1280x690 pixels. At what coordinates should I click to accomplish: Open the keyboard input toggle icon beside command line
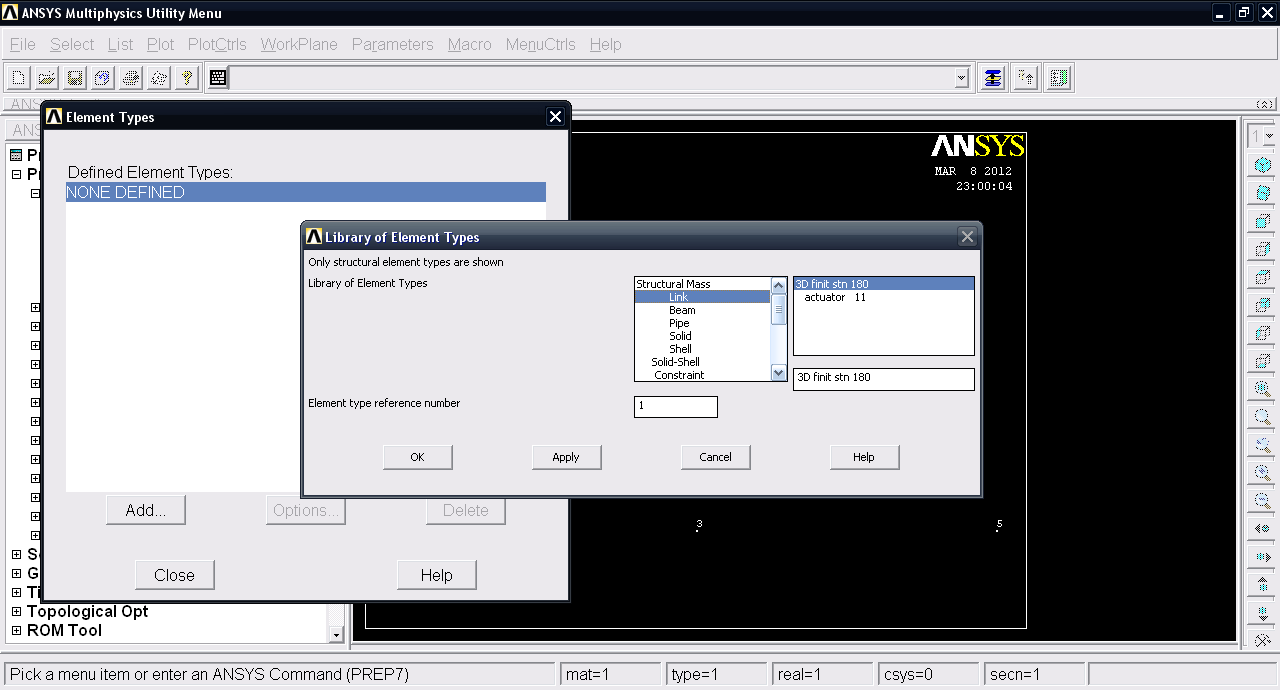[218, 77]
